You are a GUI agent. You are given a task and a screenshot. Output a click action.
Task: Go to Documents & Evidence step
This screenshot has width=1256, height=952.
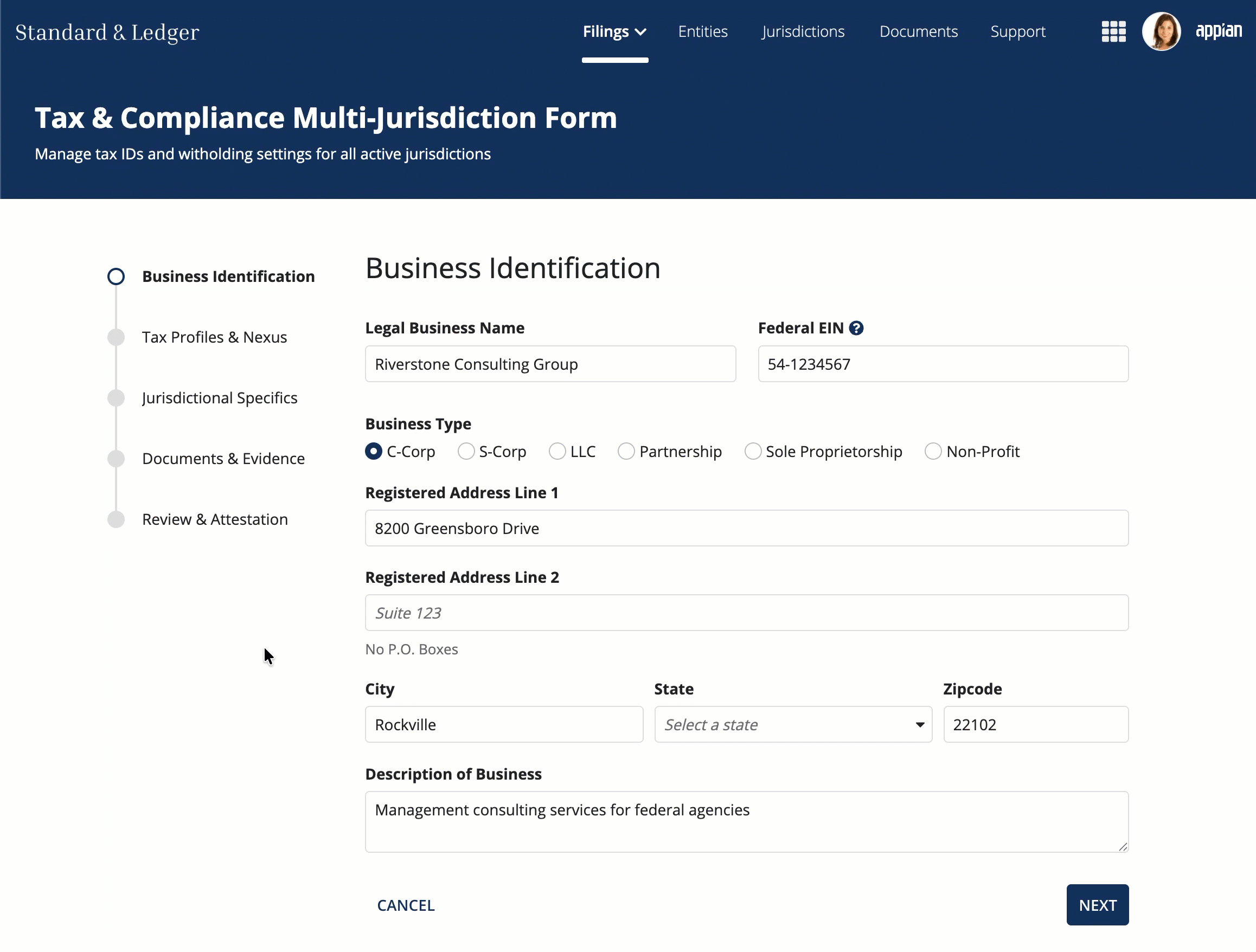pyautogui.click(x=206, y=459)
